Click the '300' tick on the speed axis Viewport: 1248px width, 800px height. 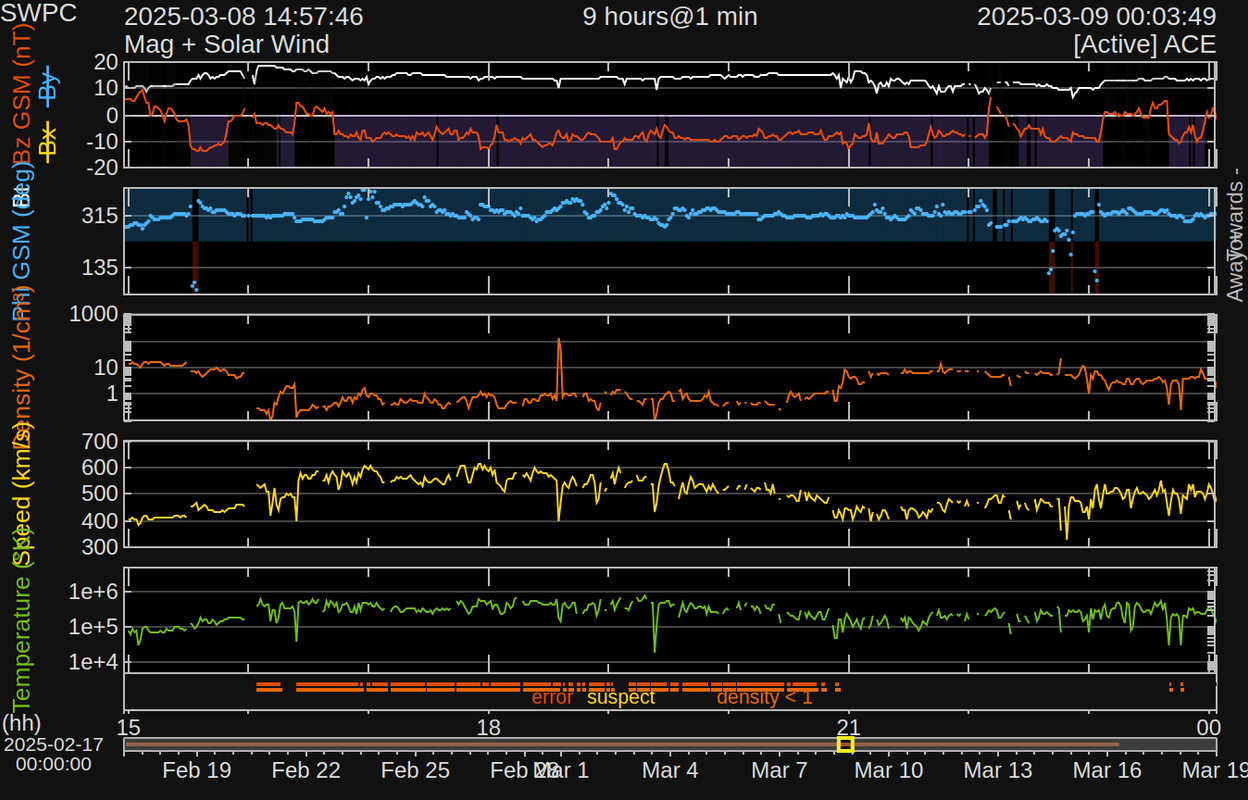[101, 547]
